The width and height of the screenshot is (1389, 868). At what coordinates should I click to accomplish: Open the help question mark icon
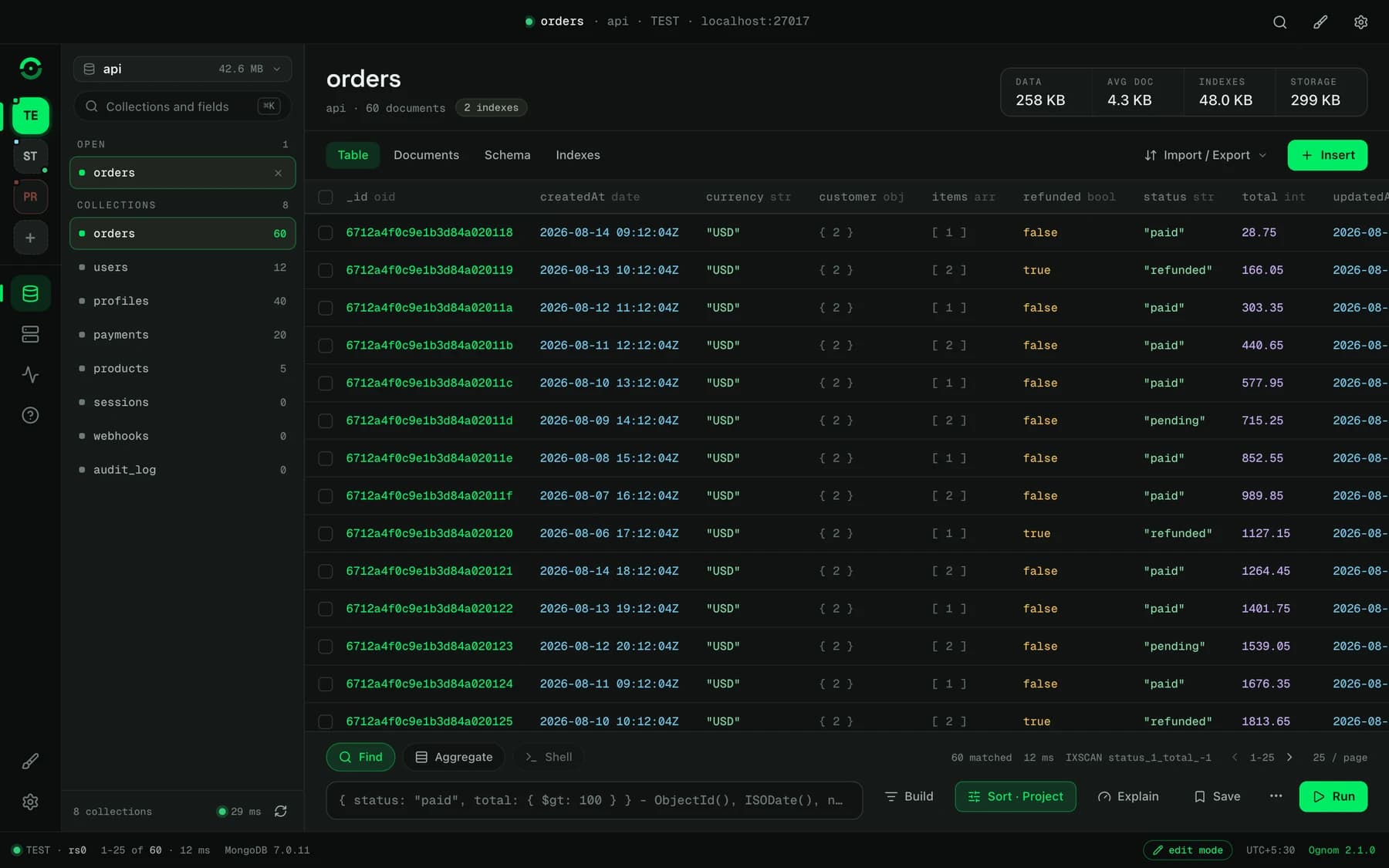click(30, 415)
